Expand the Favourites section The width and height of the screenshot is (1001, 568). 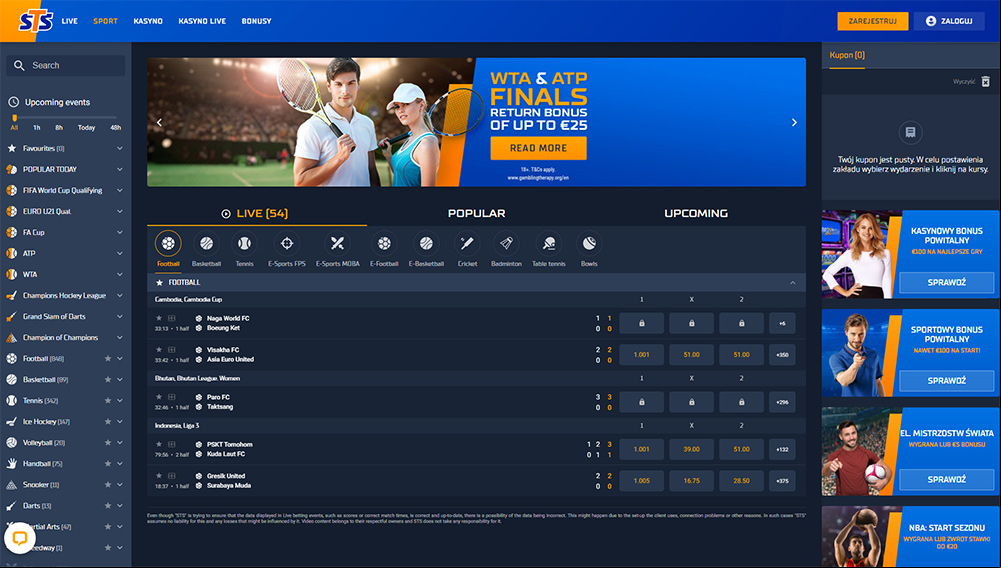point(119,148)
